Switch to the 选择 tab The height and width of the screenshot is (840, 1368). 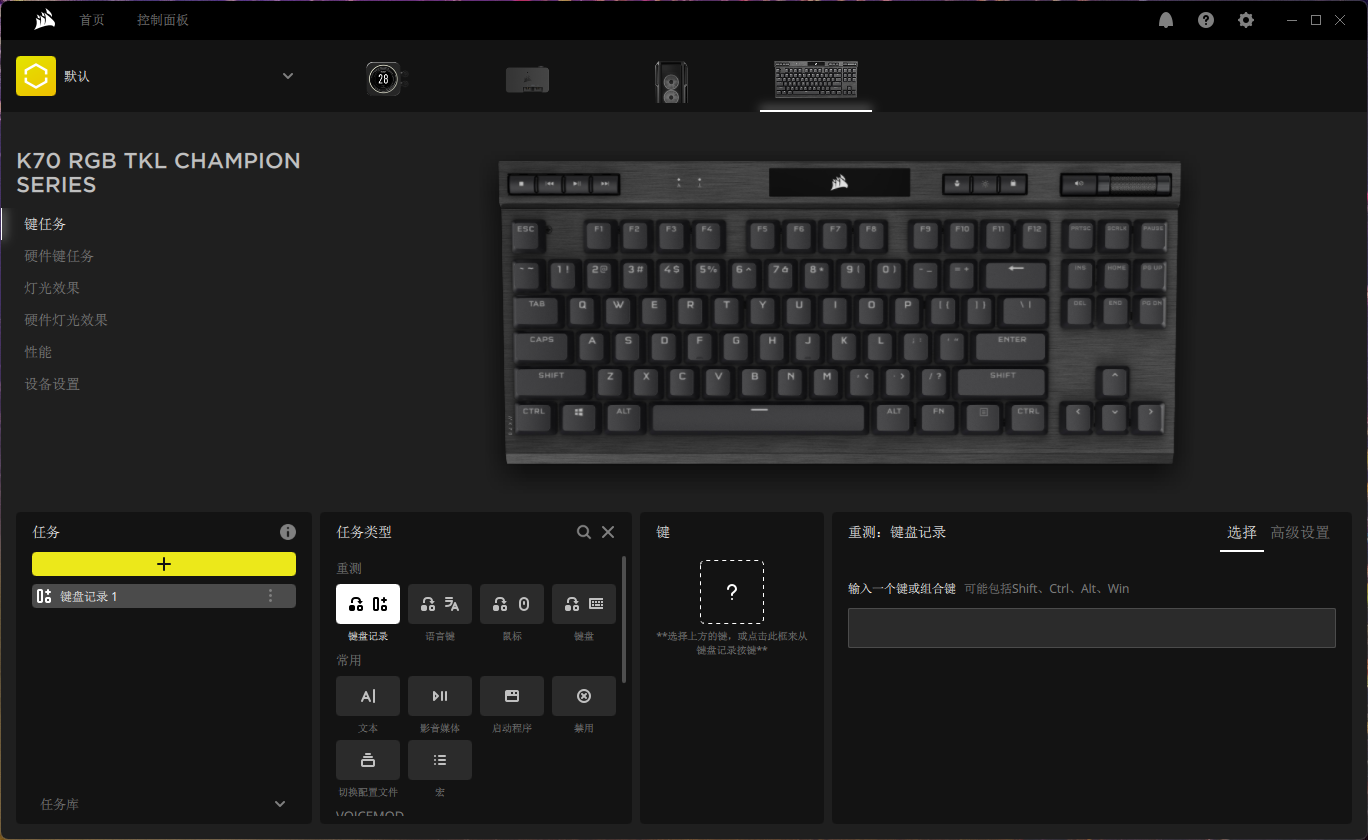(1242, 533)
